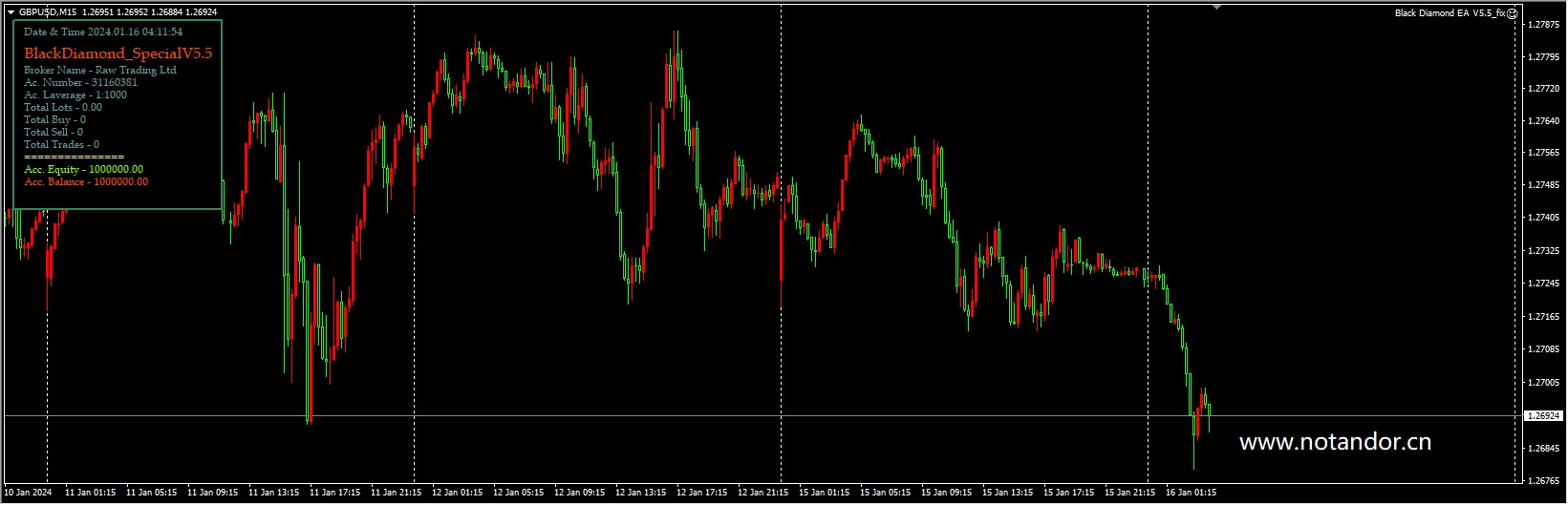Click the Total Sell - 0 line
This screenshot has width=1568, height=505.
pyautogui.click(x=54, y=132)
